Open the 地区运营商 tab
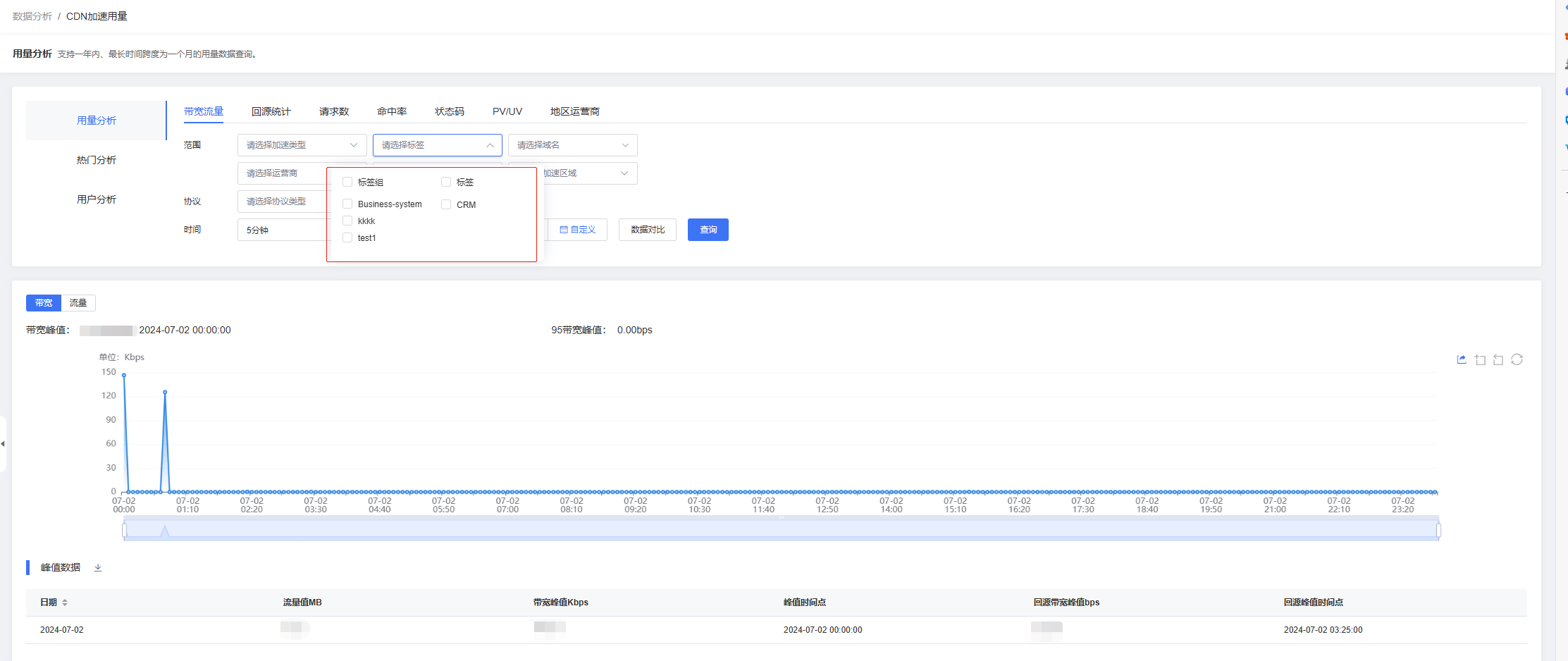This screenshot has height=661, width=1568. point(575,111)
